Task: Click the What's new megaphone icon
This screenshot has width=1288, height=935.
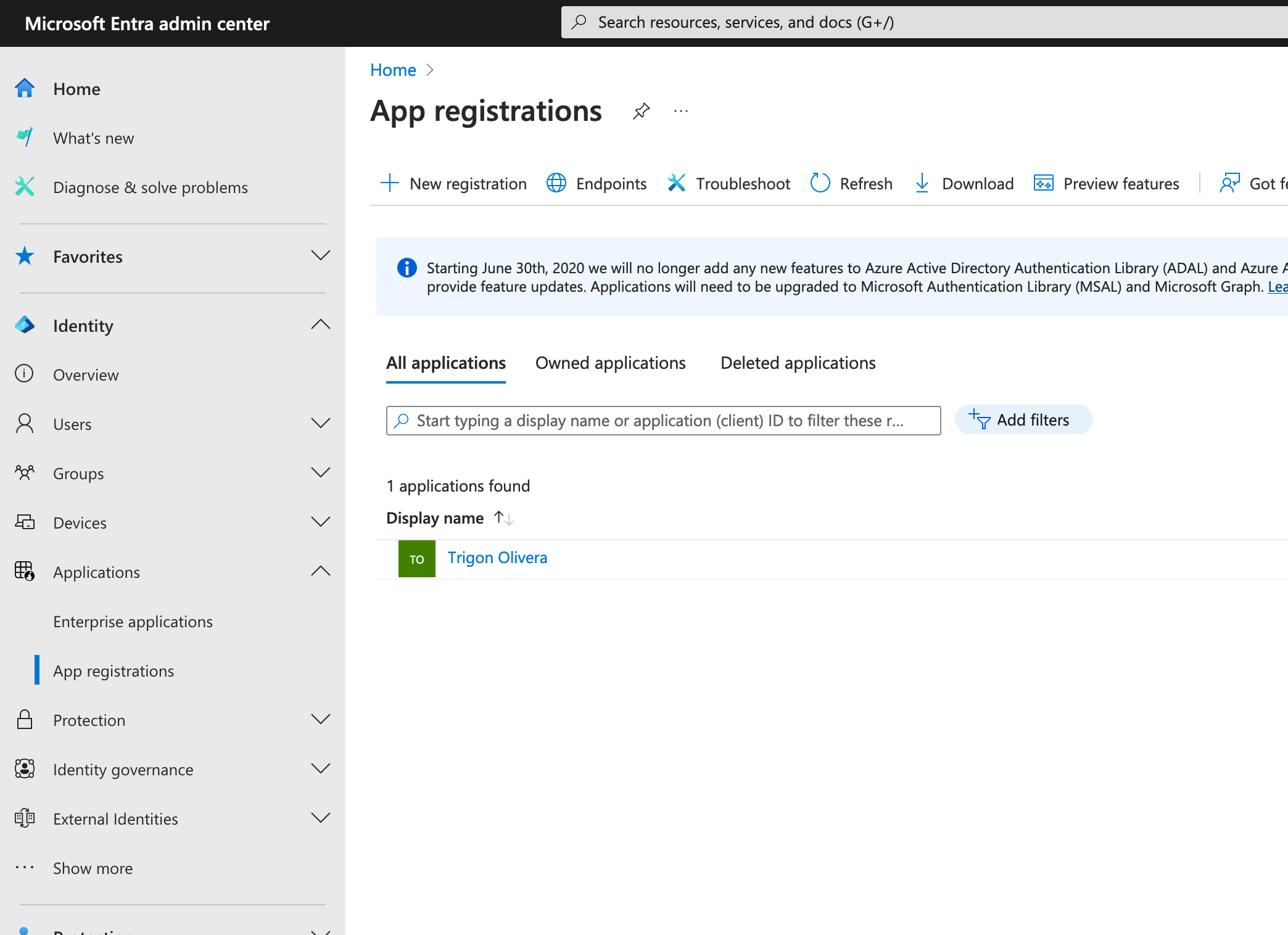Action: [x=25, y=137]
